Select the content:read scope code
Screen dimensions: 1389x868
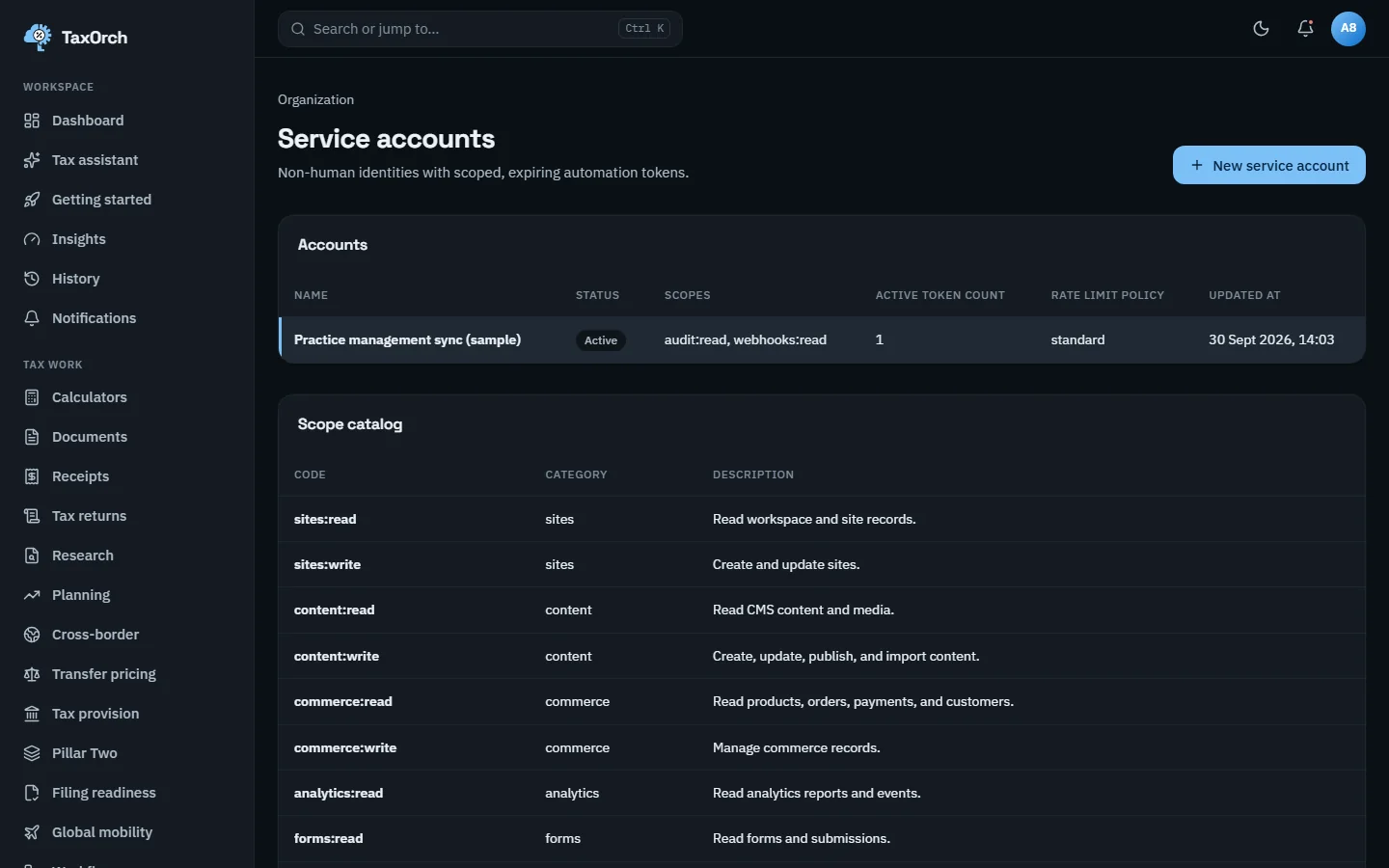click(334, 610)
